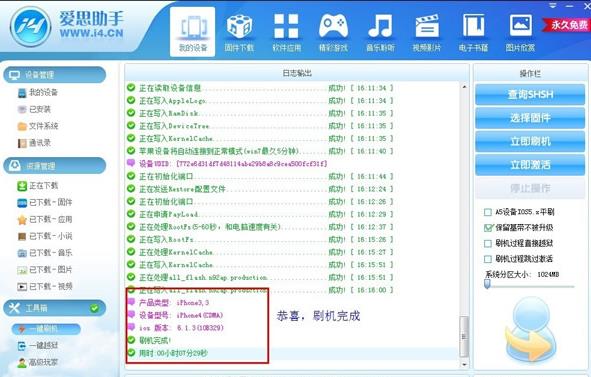Click the 永久免费 ribbon badge
This screenshot has height=377, width=591.
tap(567, 25)
